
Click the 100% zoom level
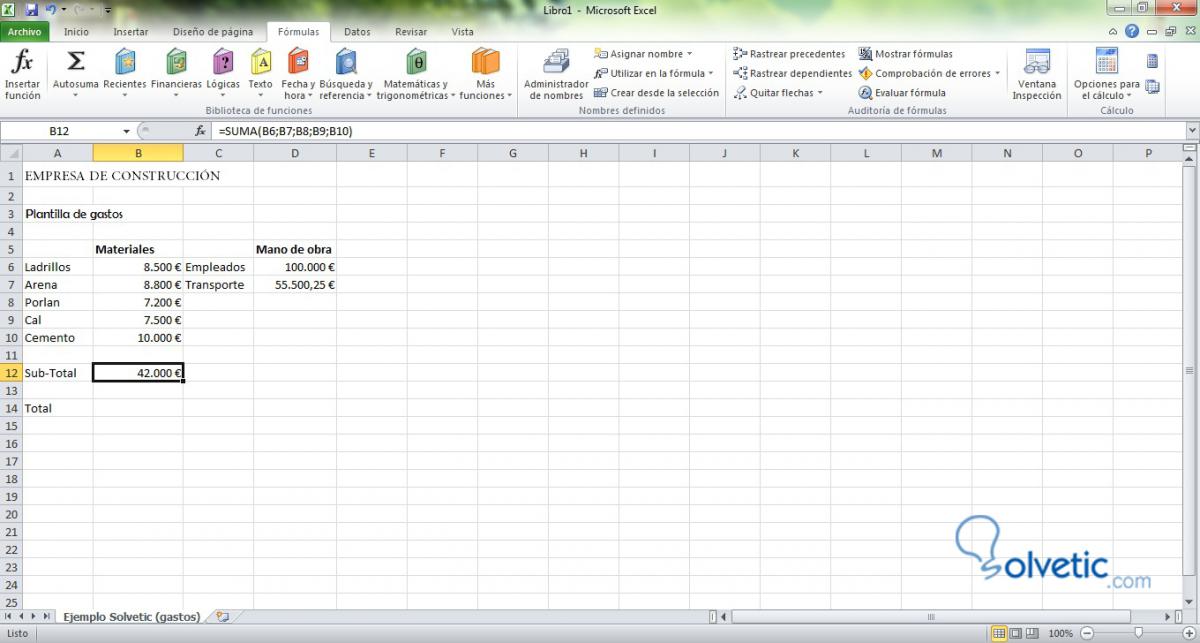[1060, 633]
